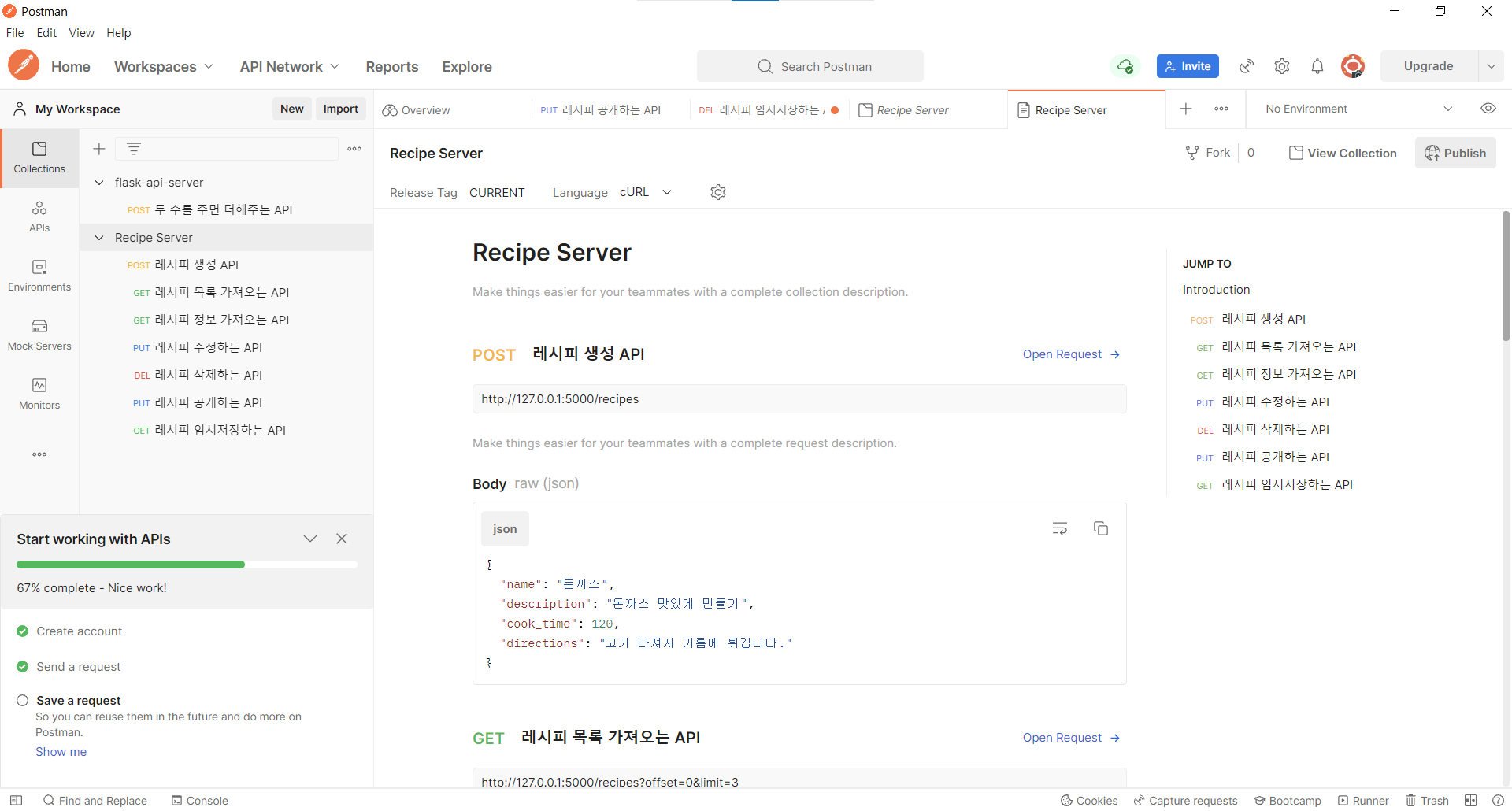This screenshot has width=1512, height=811.
Task: Toggle word wrap in json snippet
Action: (1060, 528)
